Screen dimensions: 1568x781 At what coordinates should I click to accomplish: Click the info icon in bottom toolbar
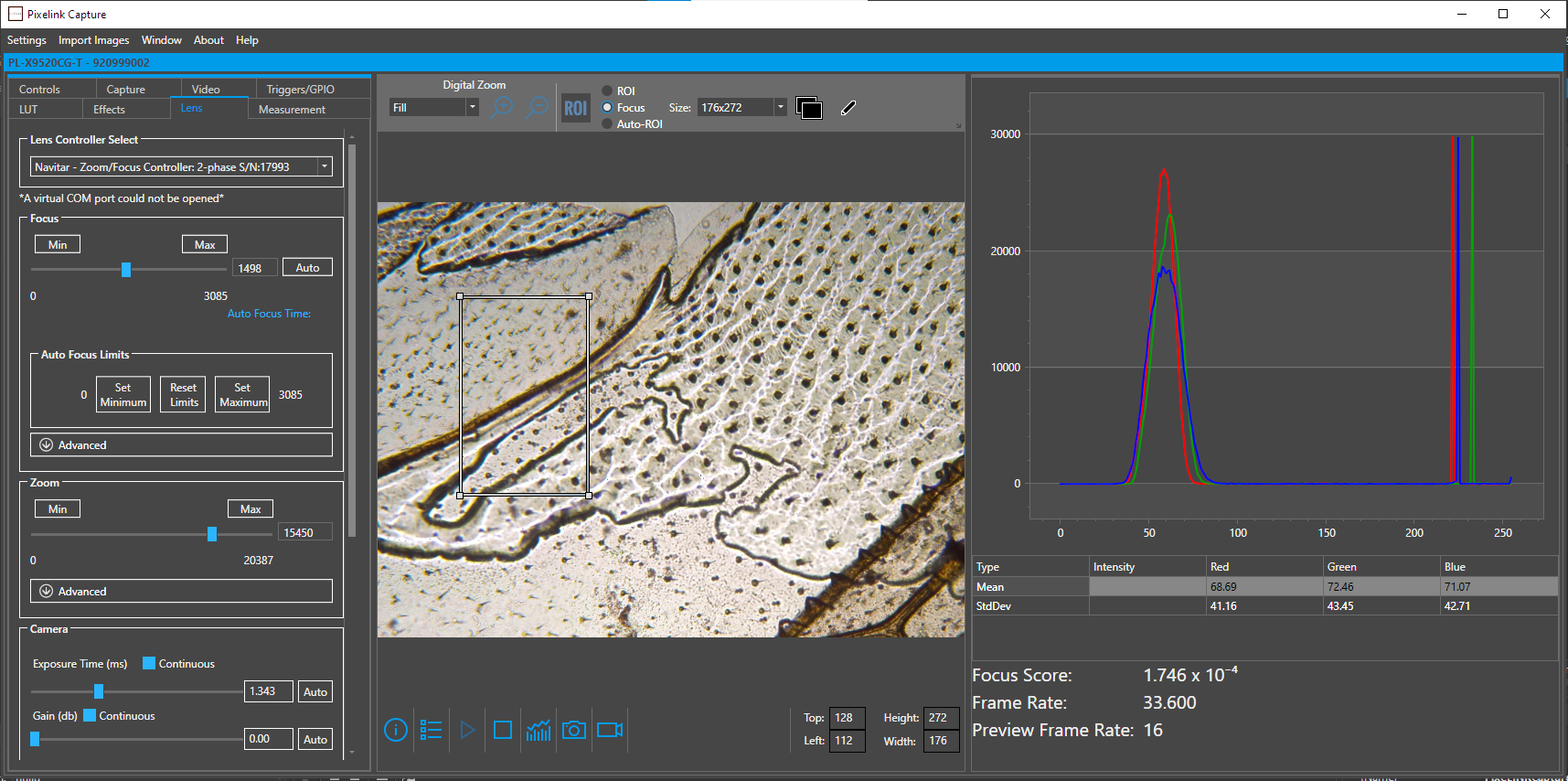pyautogui.click(x=395, y=730)
